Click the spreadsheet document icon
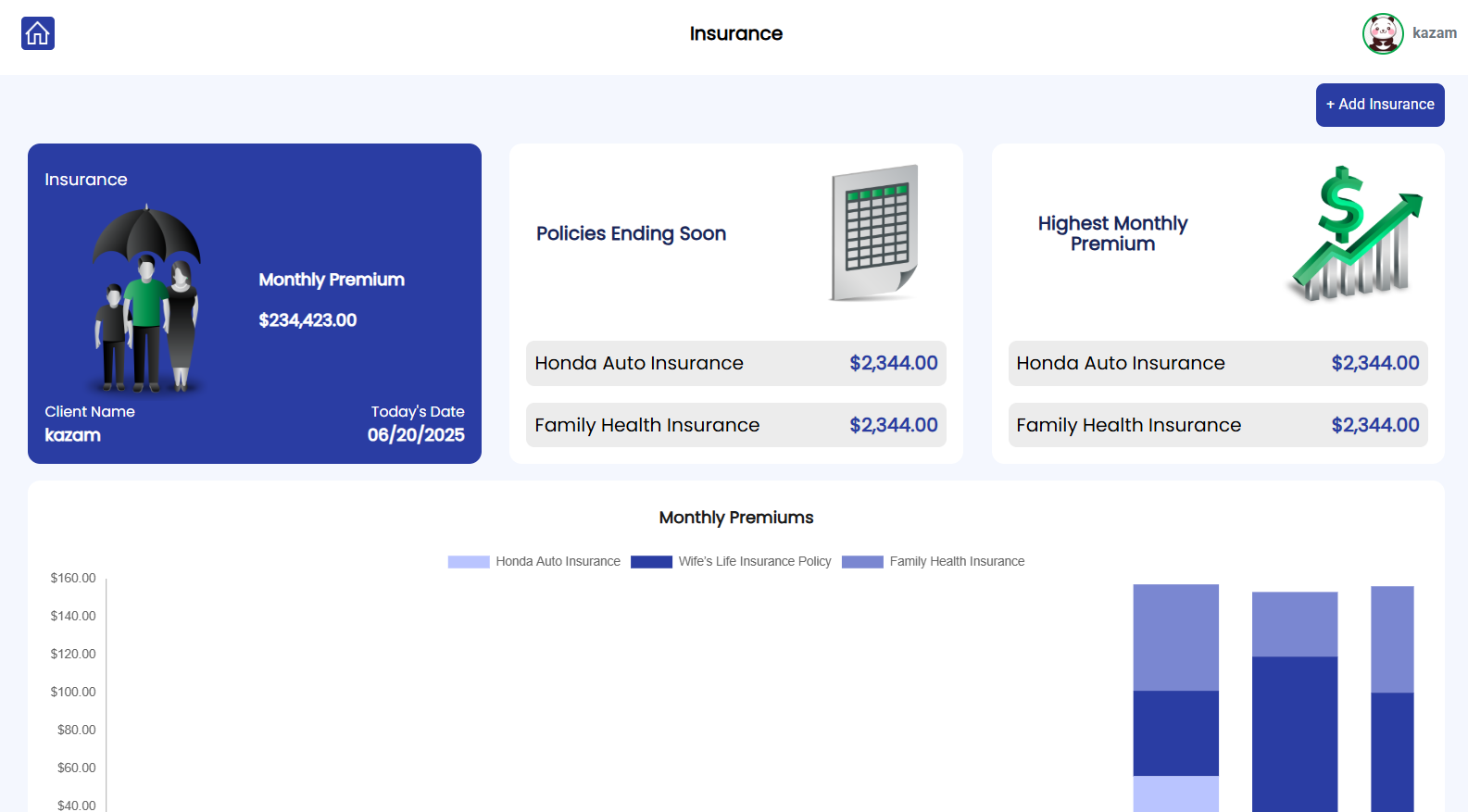 873,233
